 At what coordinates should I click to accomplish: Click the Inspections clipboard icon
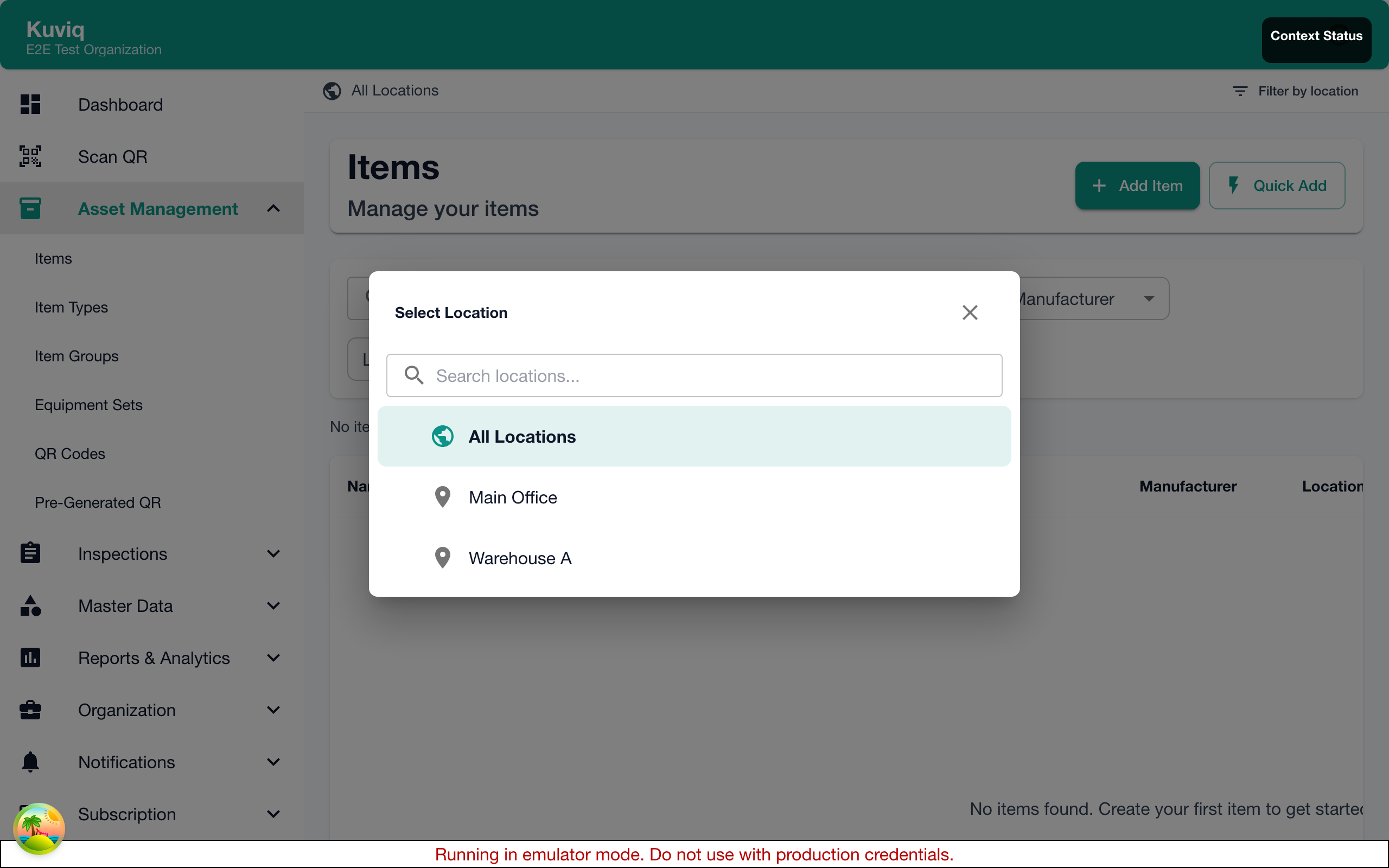click(x=30, y=553)
